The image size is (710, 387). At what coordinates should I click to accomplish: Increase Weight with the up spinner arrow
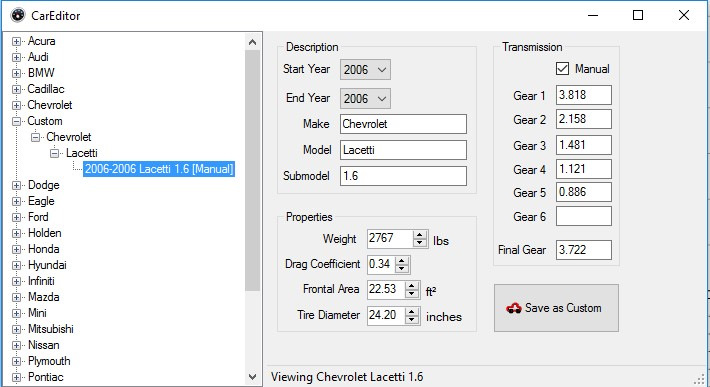pos(420,235)
